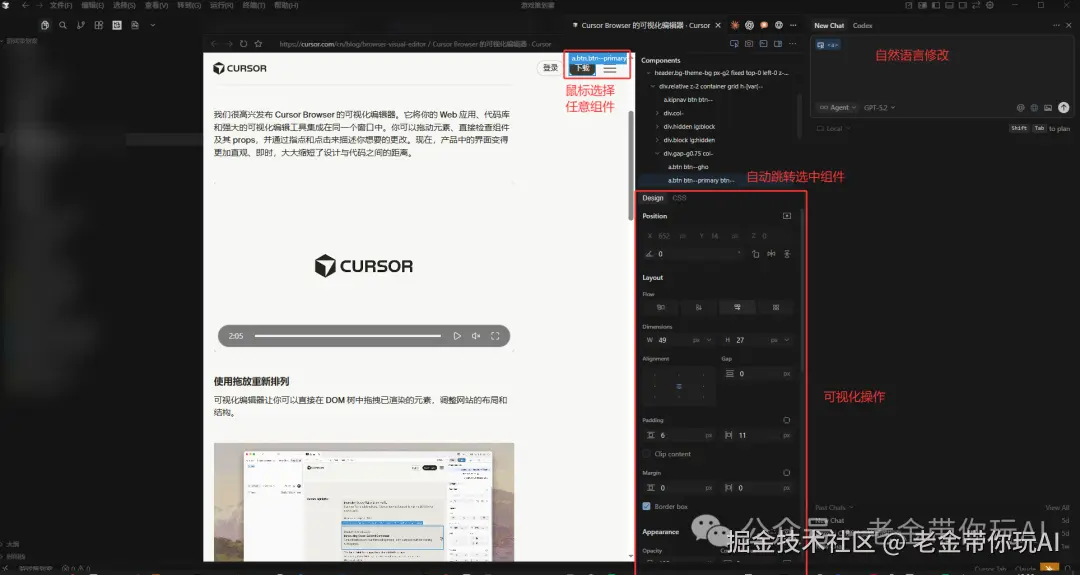Close the Cursor Browser editor tab

[718, 25]
